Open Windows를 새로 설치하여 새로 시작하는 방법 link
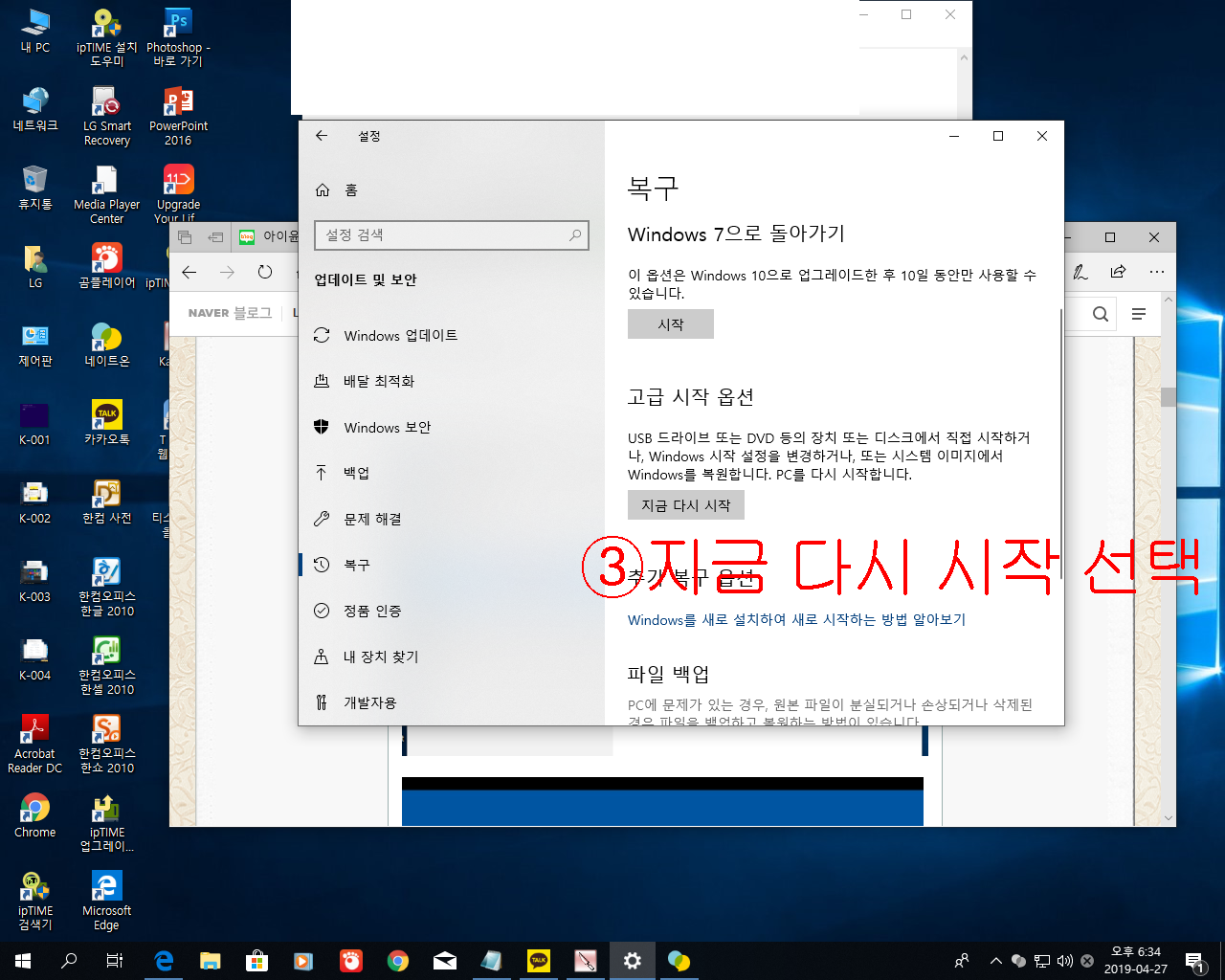The image size is (1225, 980). coord(796,620)
